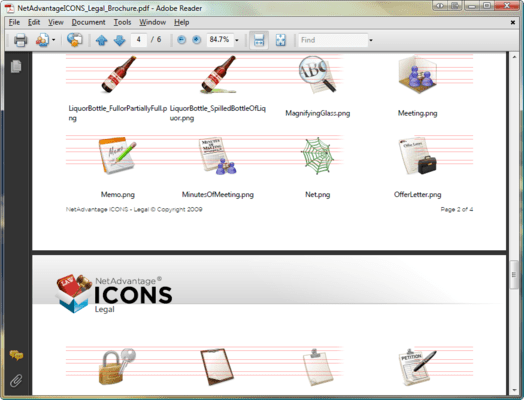Open the Pages panel in sidebar
The width and height of the screenshot is (524, 400).
16,66
